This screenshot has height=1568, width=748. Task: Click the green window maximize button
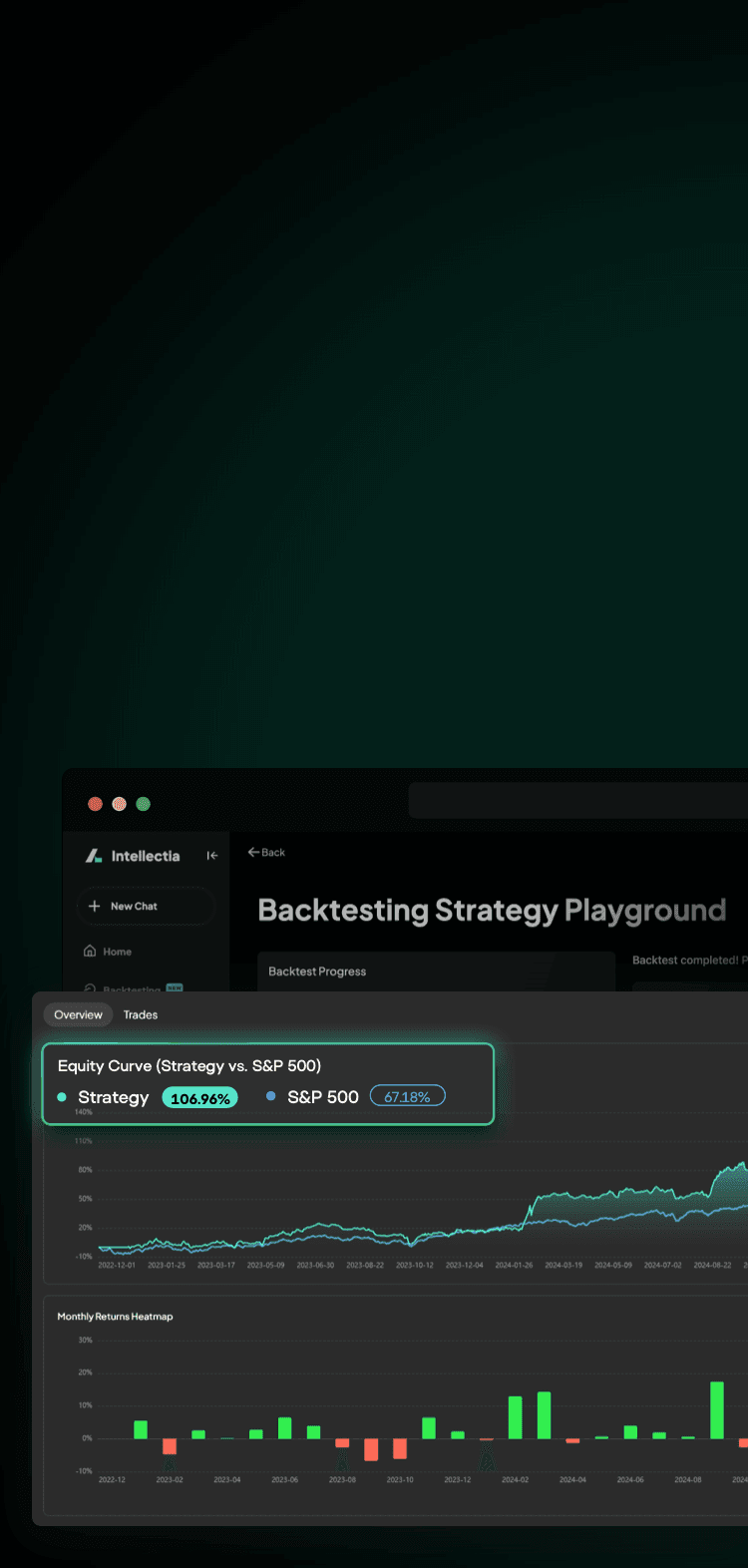coord(144,804)
